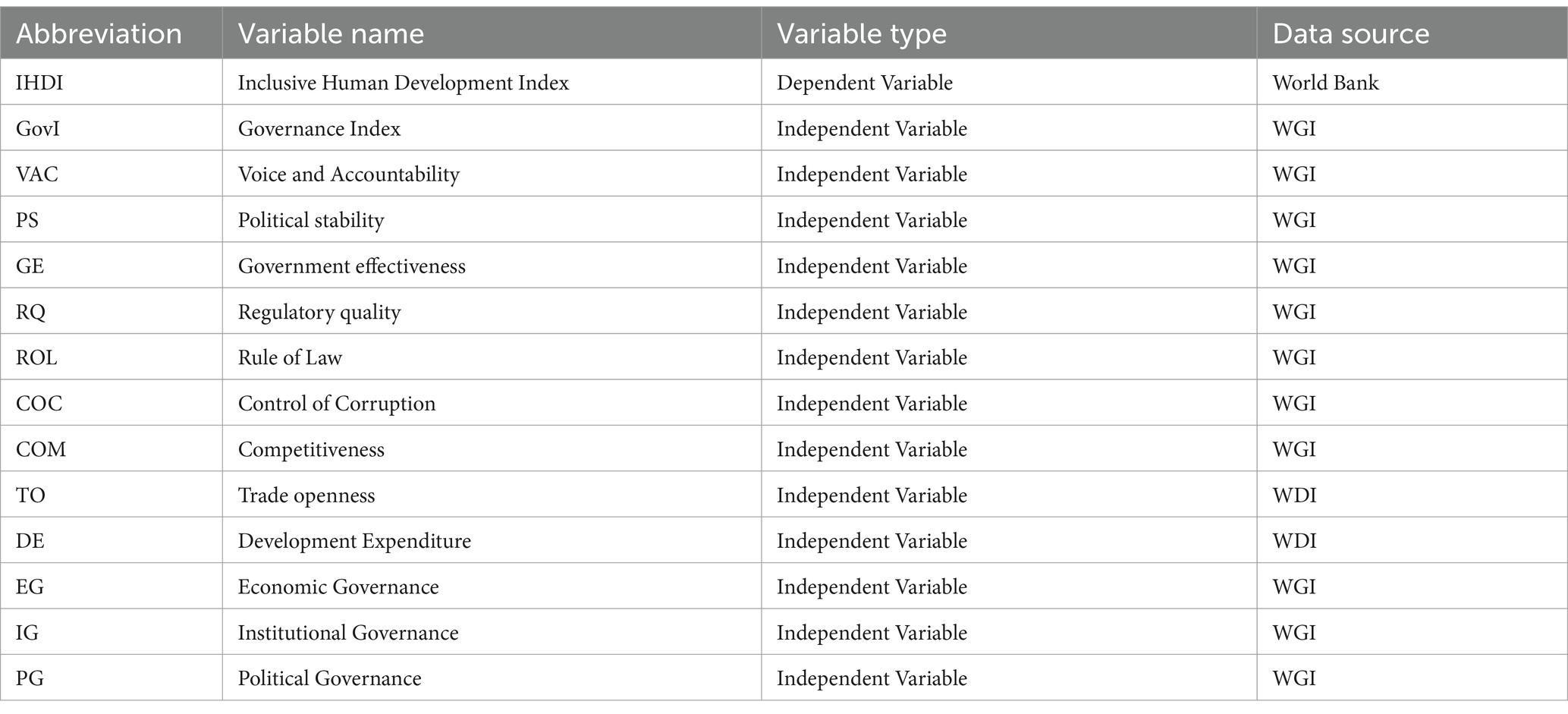
Task: Select the Government effectiveness cell
Action: coord(492,266)
